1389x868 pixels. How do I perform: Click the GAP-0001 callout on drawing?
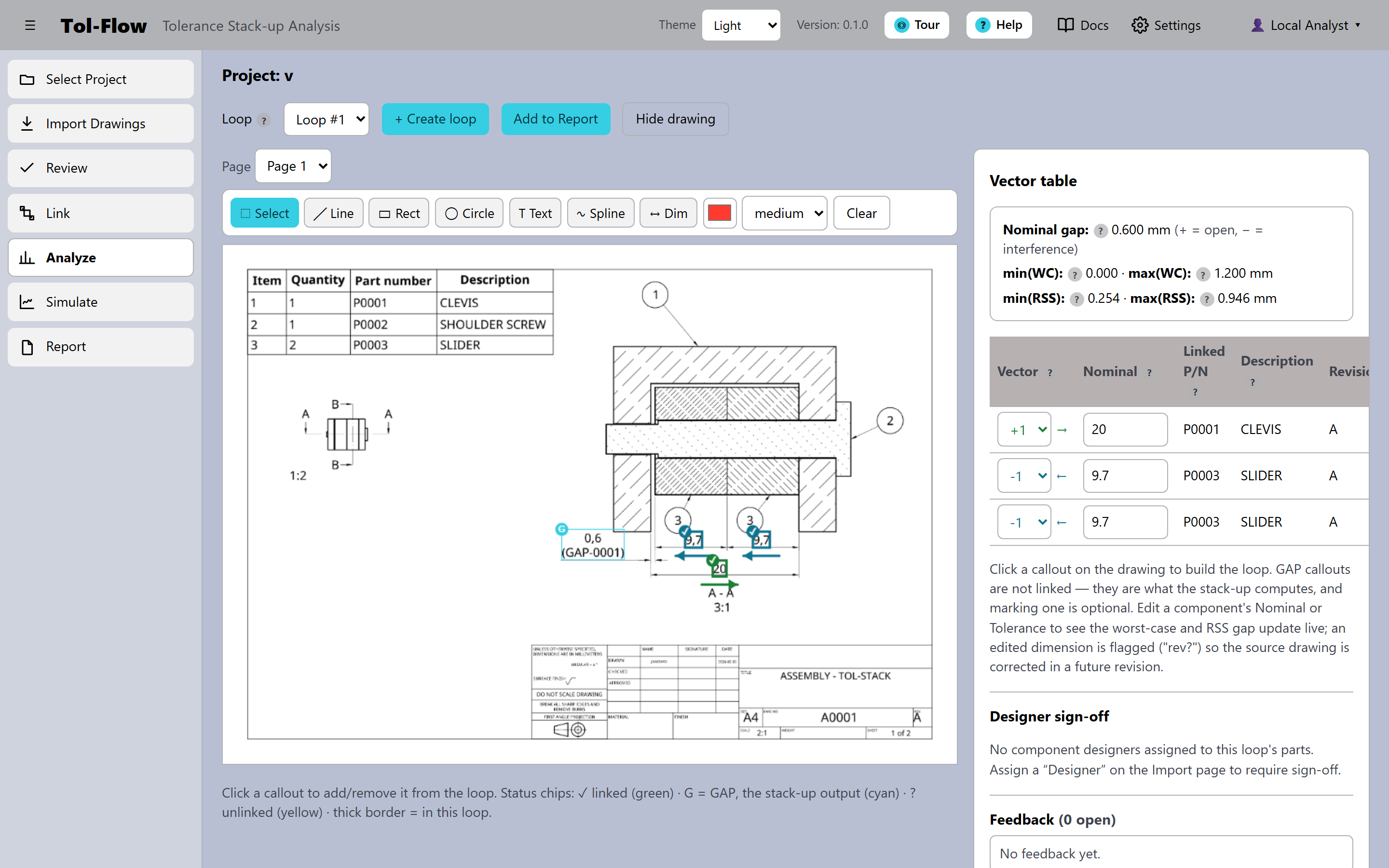point(593,545)
